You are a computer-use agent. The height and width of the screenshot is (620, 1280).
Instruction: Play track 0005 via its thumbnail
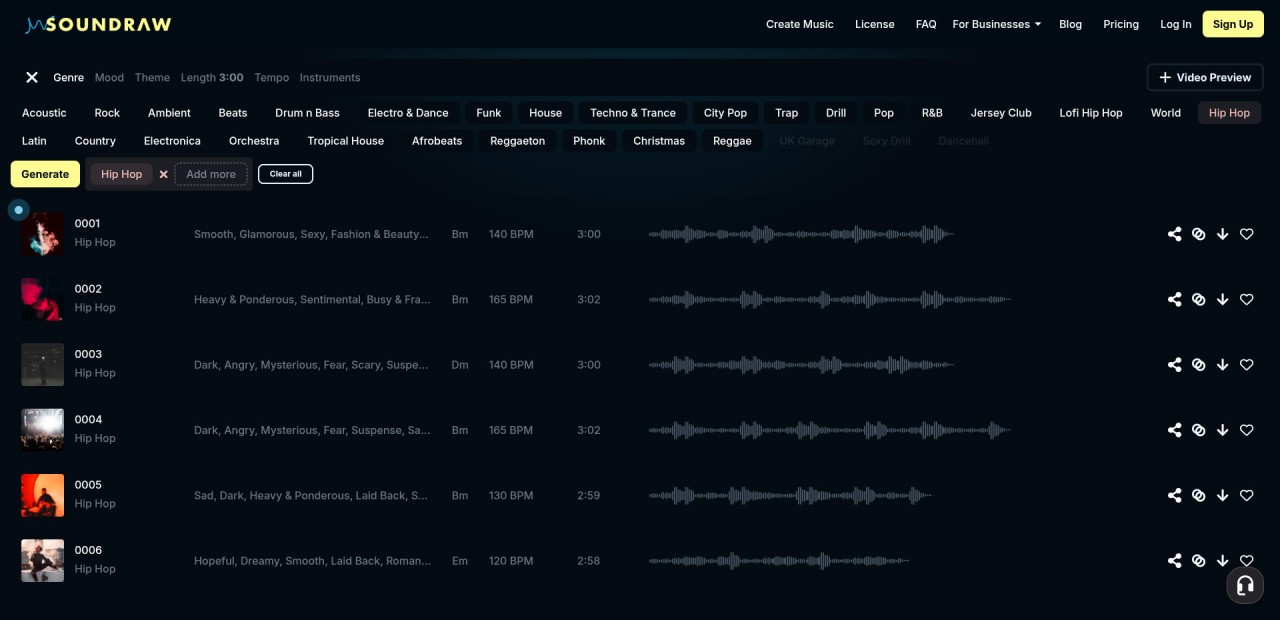[42, 495]
